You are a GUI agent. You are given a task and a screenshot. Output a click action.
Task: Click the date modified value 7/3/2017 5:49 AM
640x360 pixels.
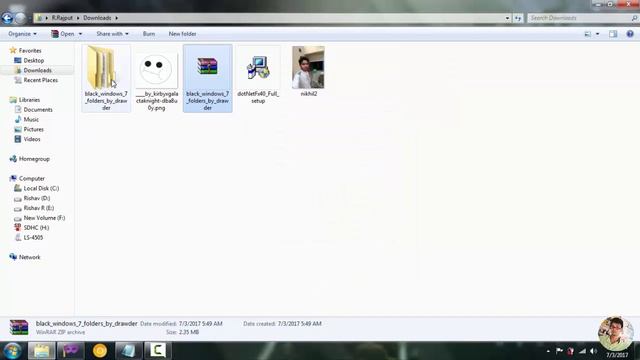click(x=200, y=324)
